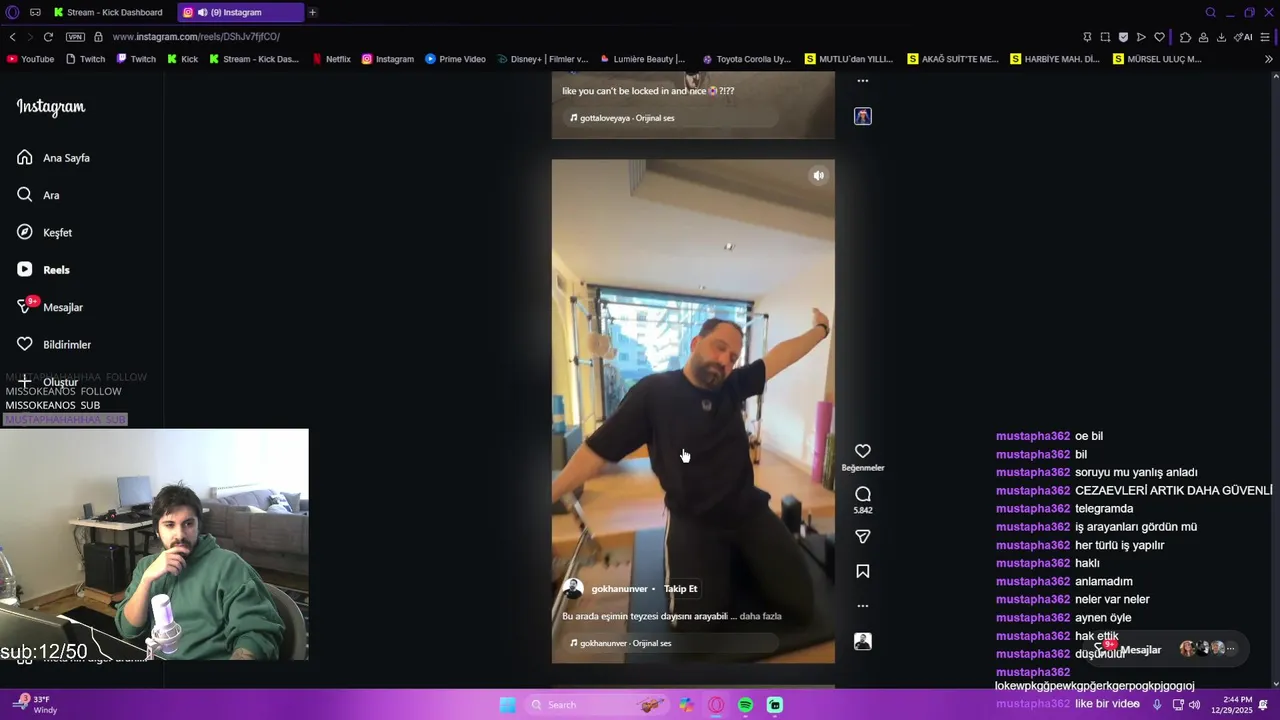Share the reel with paper plane icon
This screenshot has width=1280, height=720.
coord(863,537)
